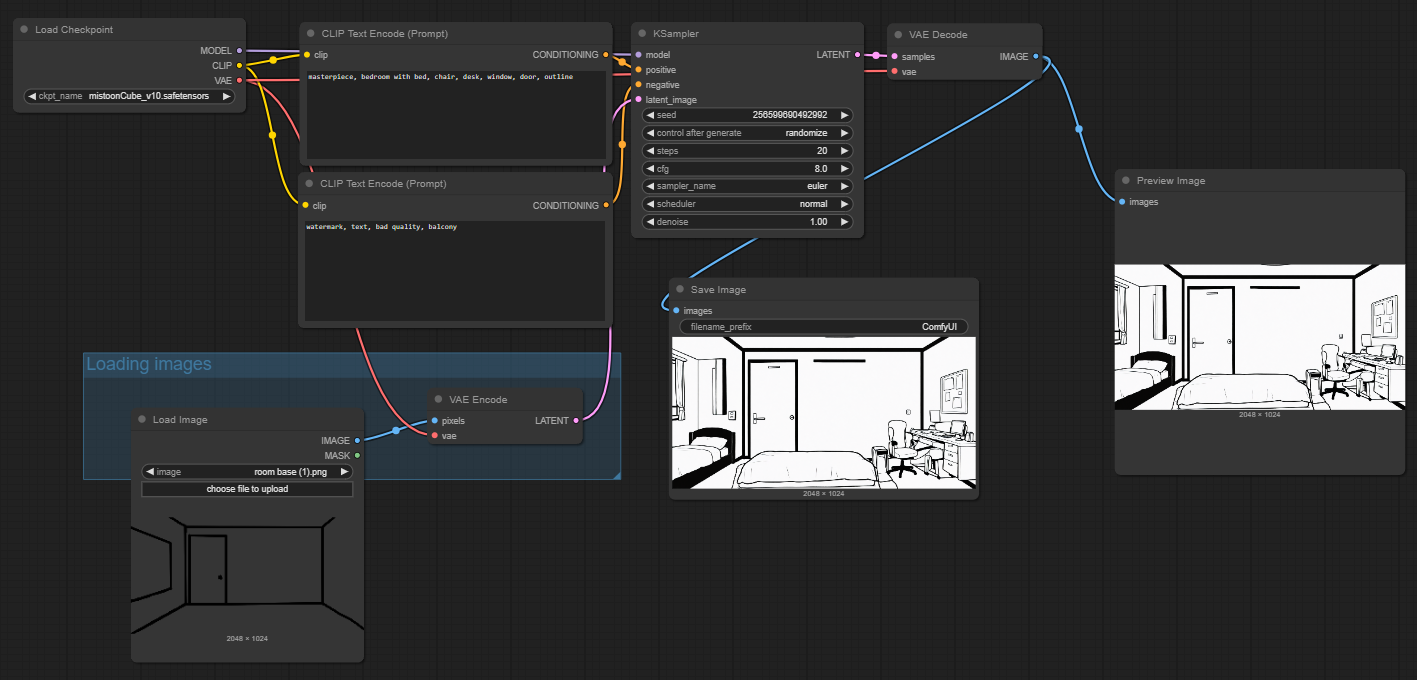
Task: Click the CLIP output port on Load Checkpoint
Action: click(239, 66)
